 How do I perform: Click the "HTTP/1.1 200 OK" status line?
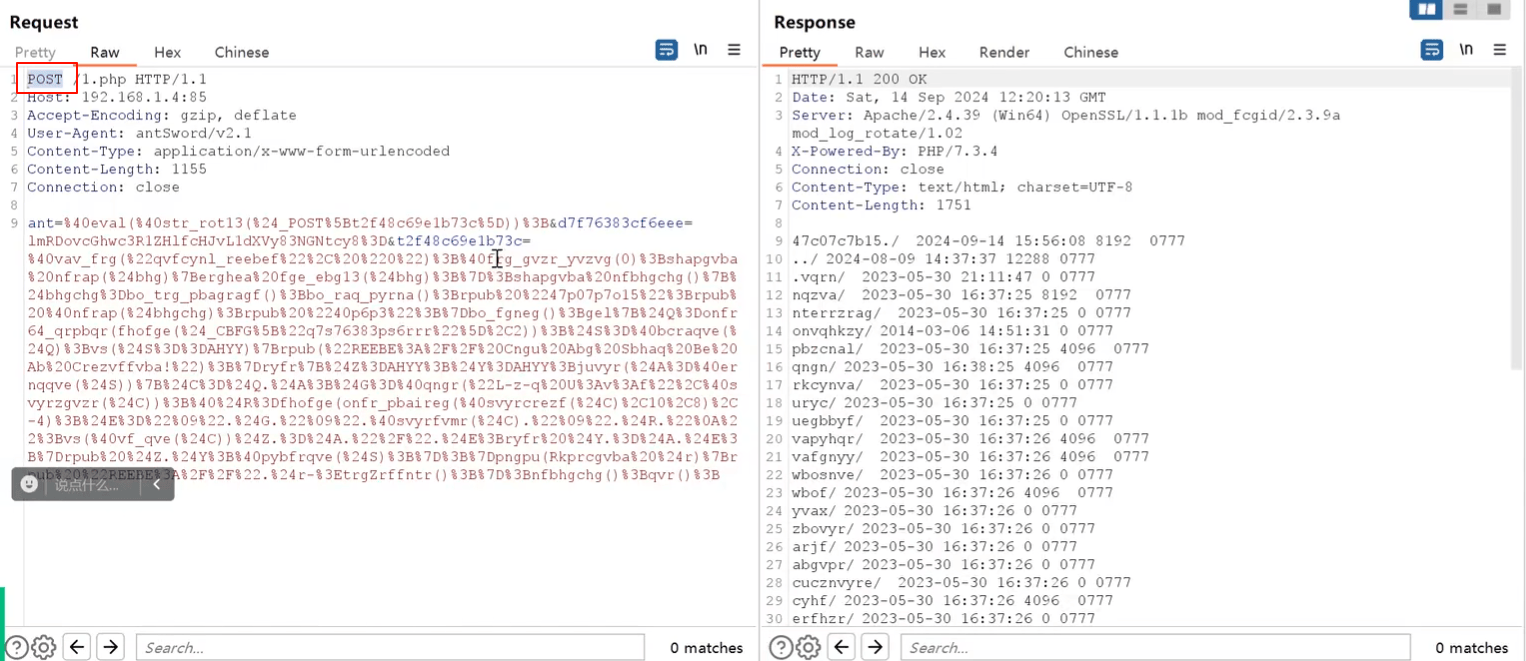859,79
